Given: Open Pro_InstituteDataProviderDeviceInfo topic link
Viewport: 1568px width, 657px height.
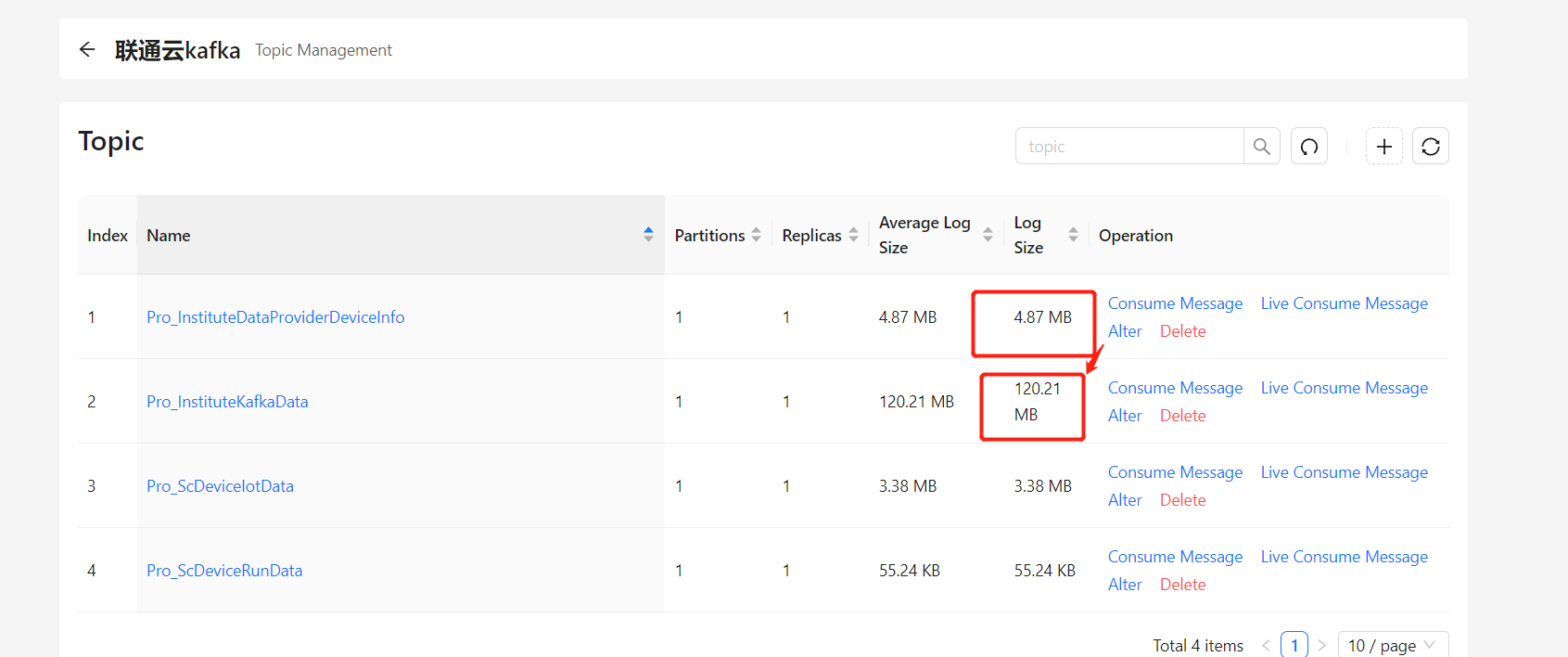Looking at the screenshot, I should pos(275,317).
